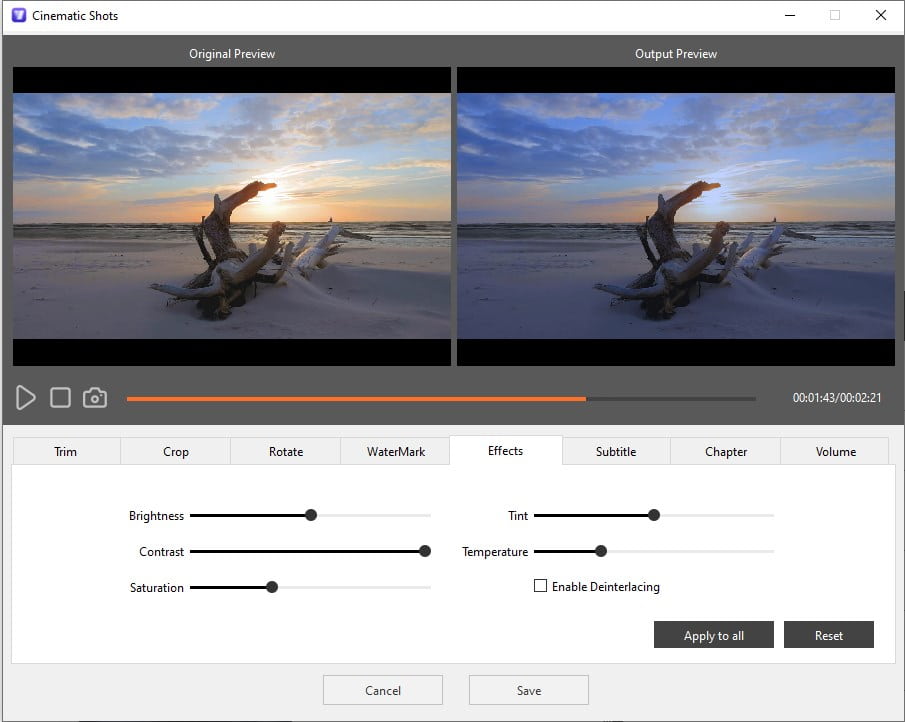
Task: Click the Tint slider handle
Action: point(653,515)
